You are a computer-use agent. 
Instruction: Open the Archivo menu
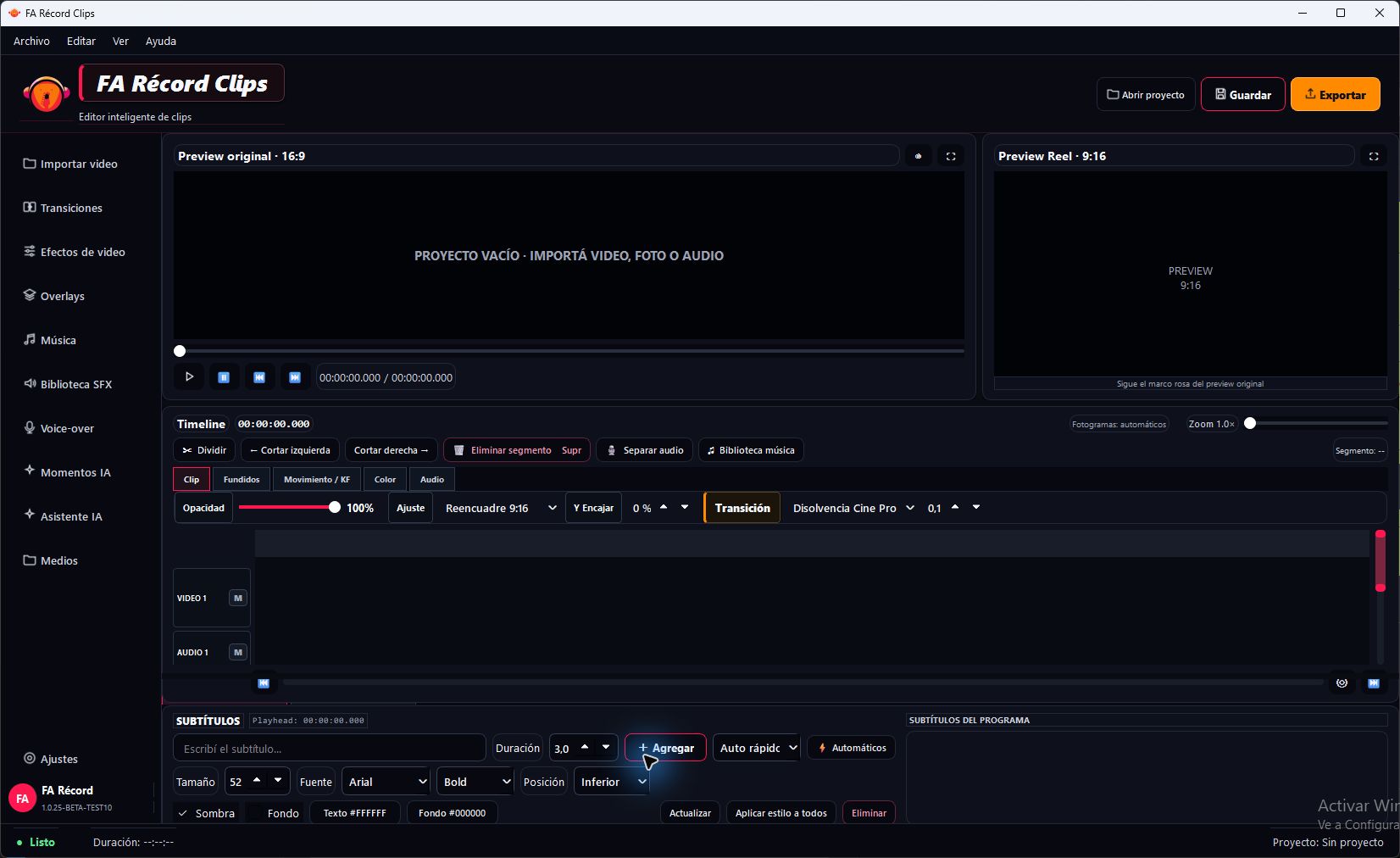click(31, 41)
